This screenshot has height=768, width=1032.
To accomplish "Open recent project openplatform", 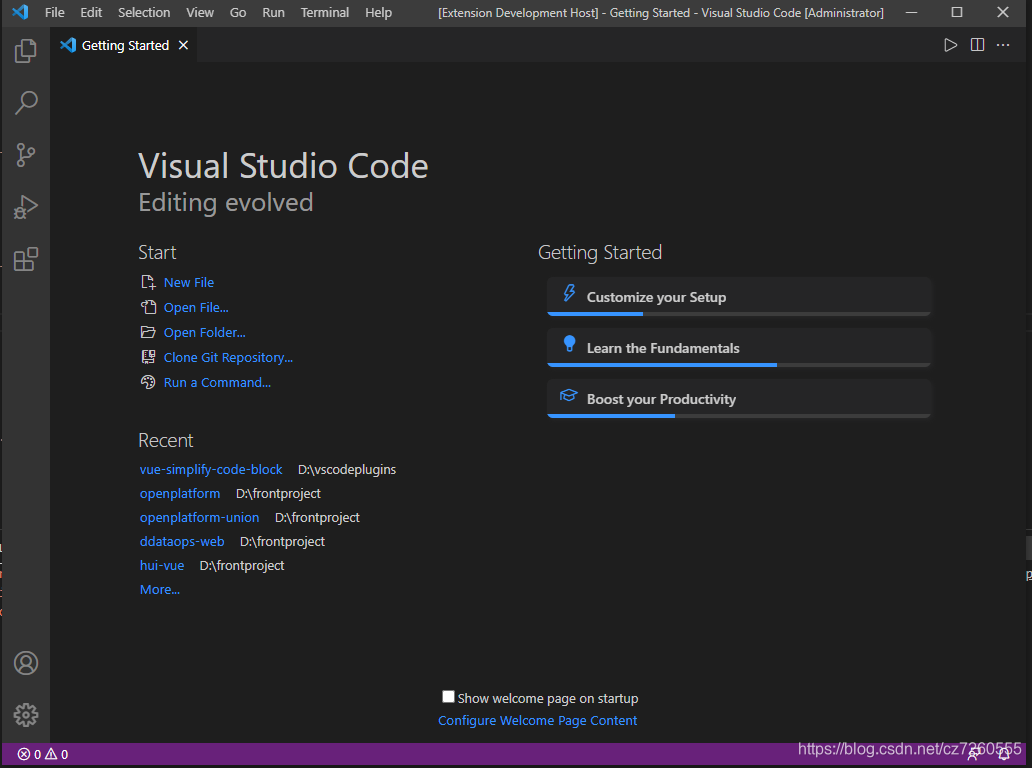I will [180, 494].
